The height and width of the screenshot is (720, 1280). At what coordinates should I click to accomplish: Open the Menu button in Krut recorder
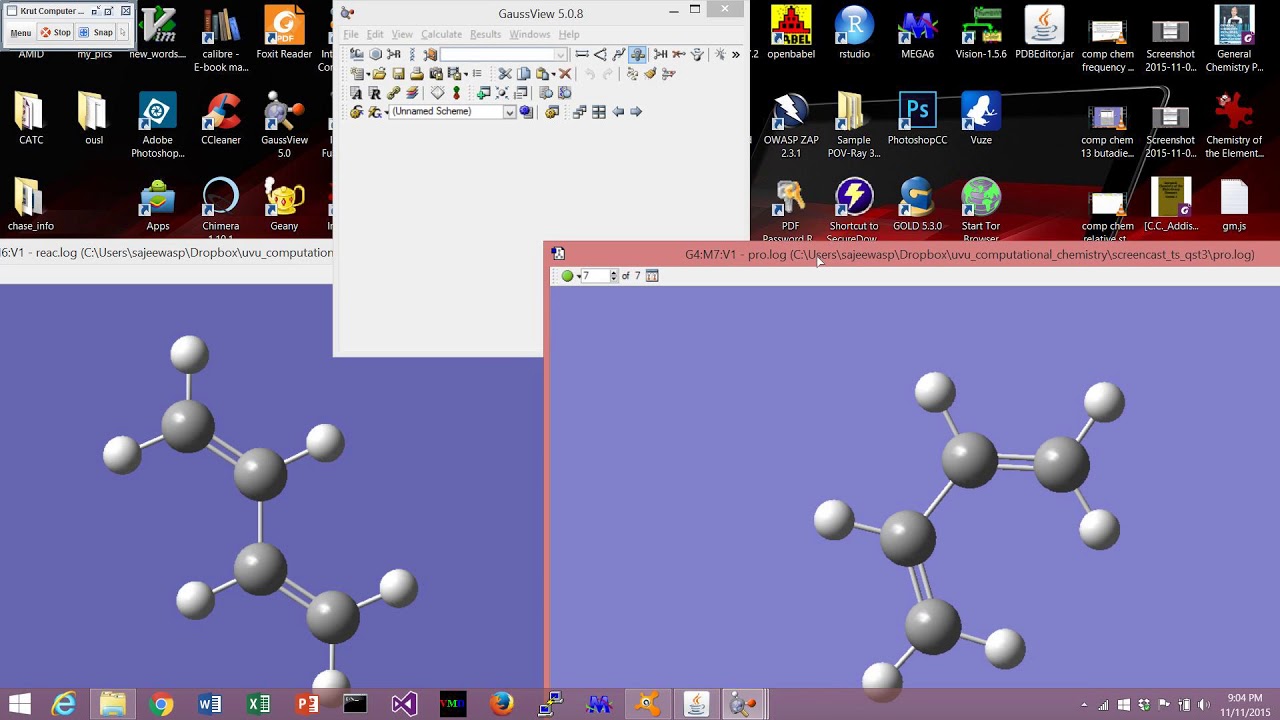[21, 32]
